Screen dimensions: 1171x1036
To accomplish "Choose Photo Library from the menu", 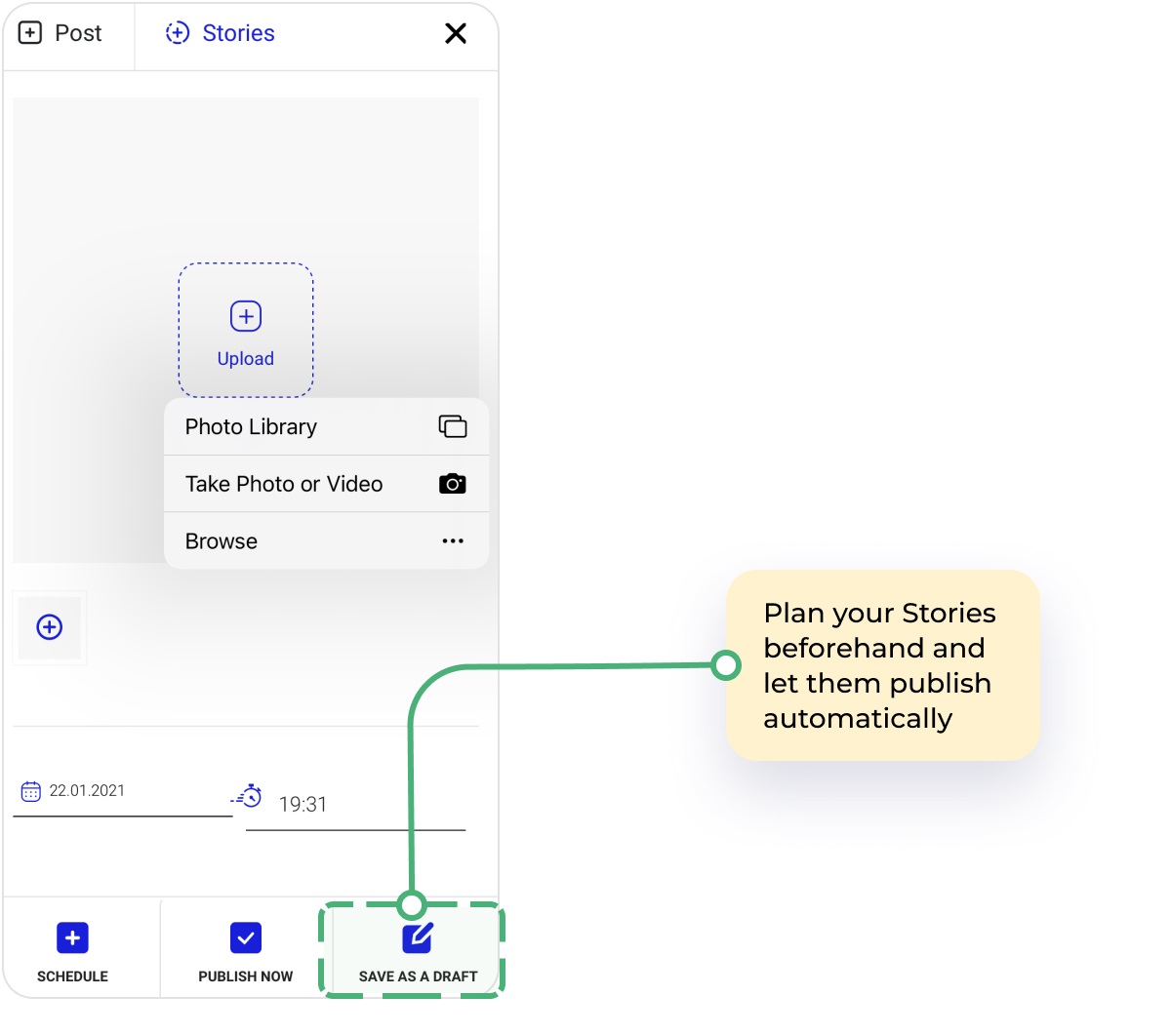I will click(x=326, y=426).
